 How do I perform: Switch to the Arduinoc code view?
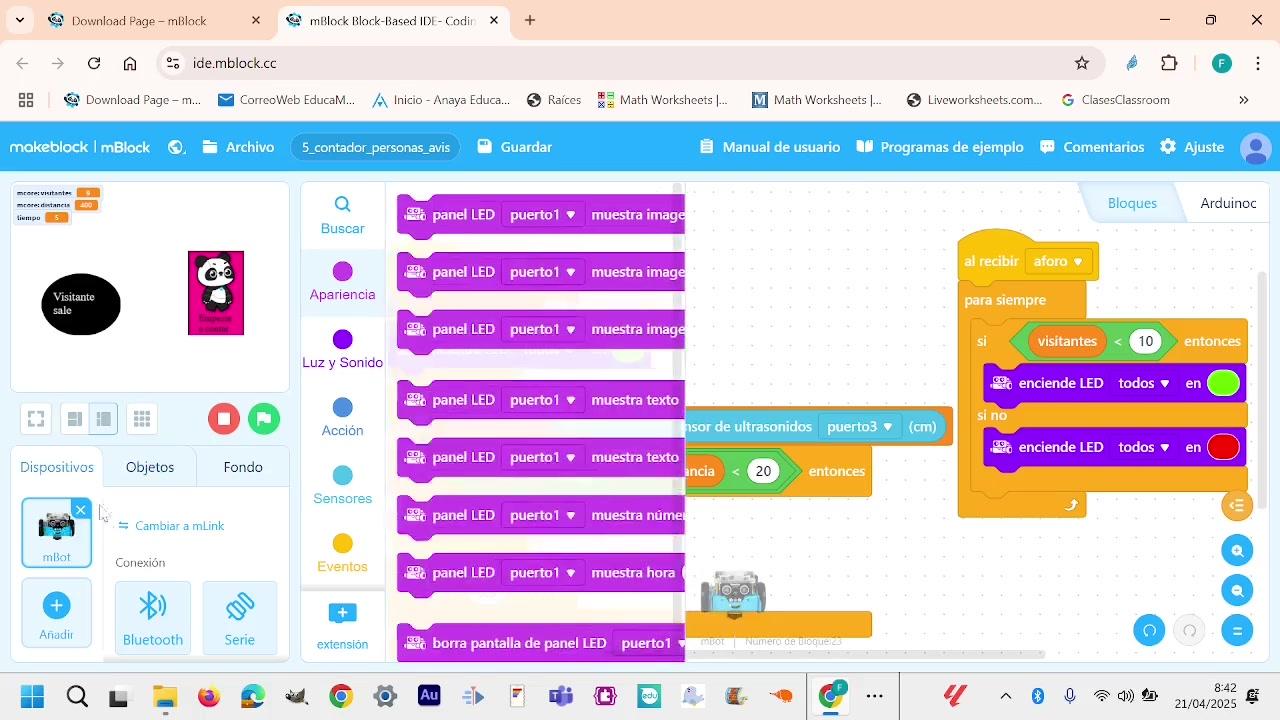1228,203
